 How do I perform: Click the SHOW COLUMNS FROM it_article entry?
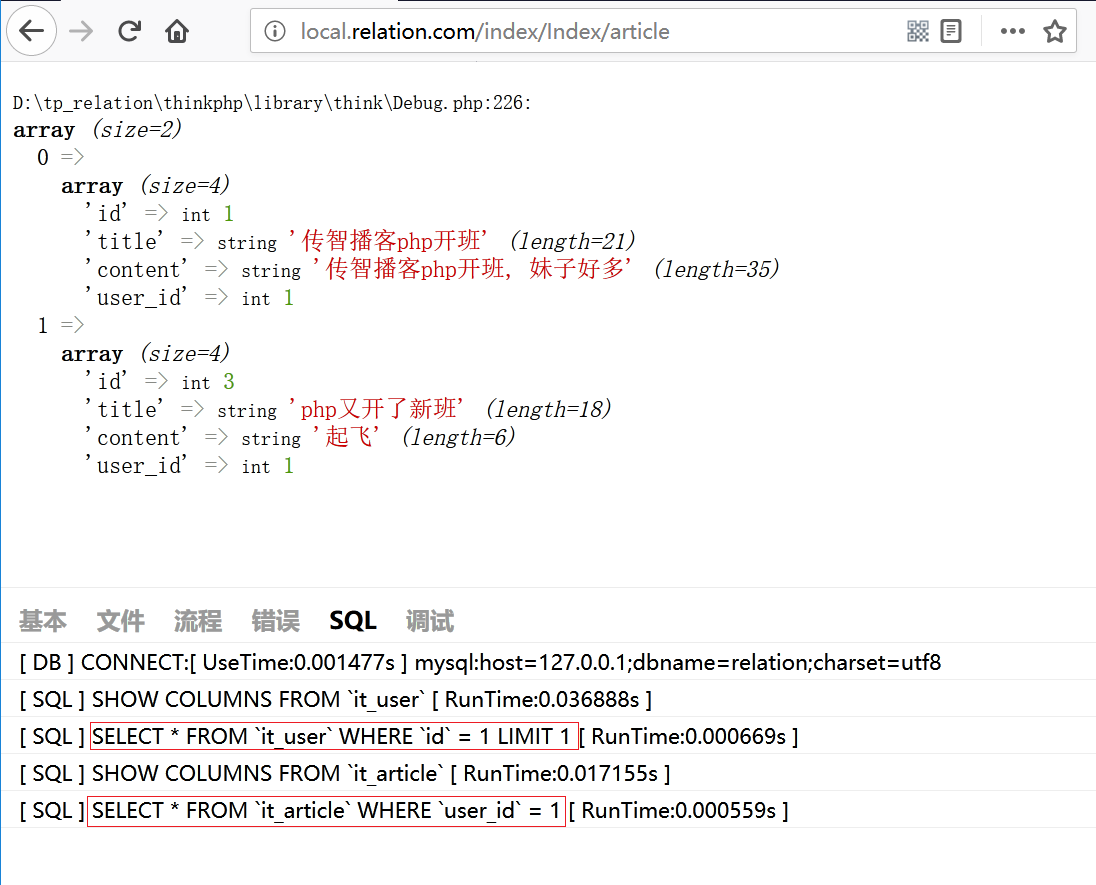point(345,774)
